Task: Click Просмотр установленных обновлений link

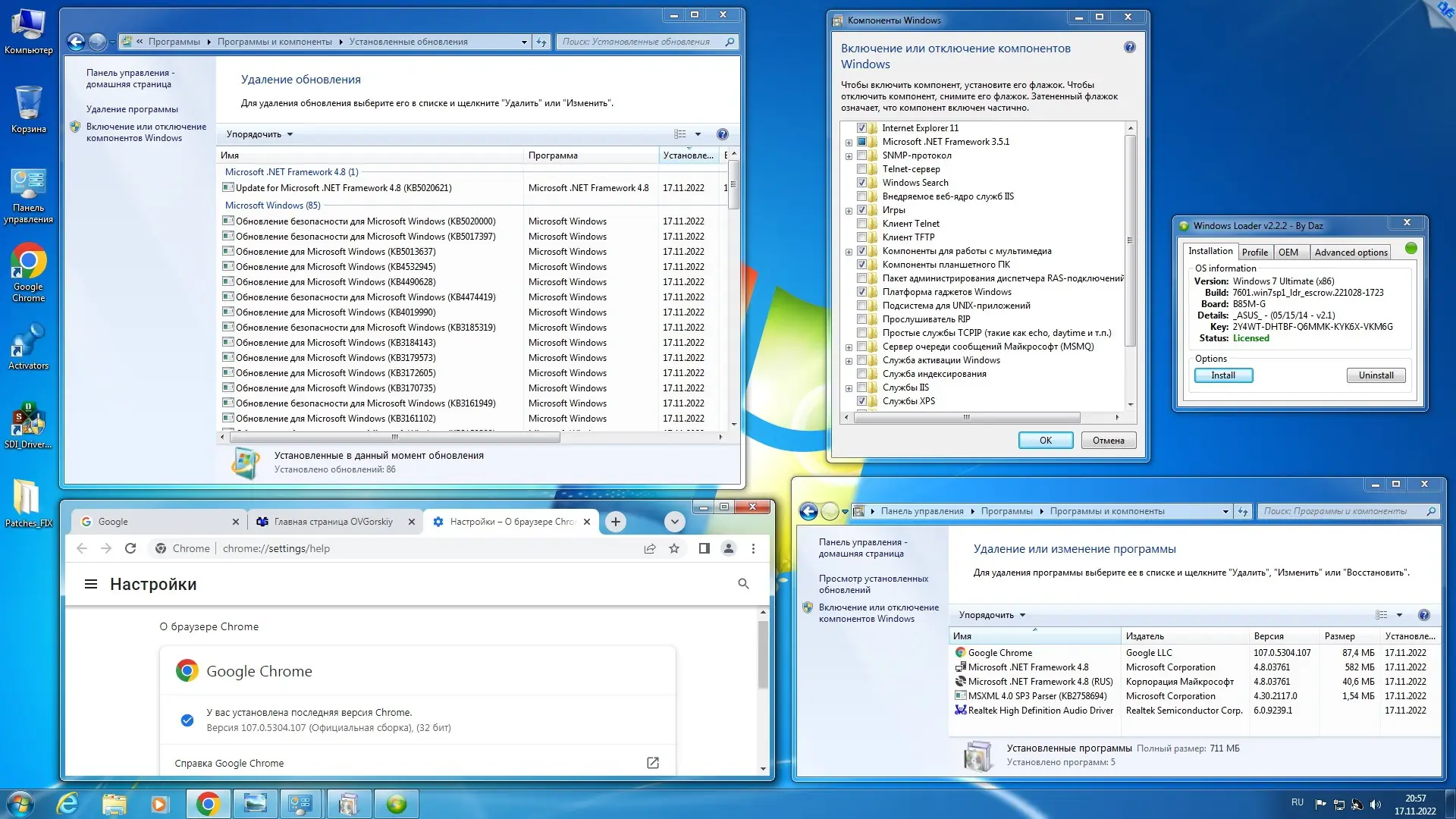Action: (873, 584)
